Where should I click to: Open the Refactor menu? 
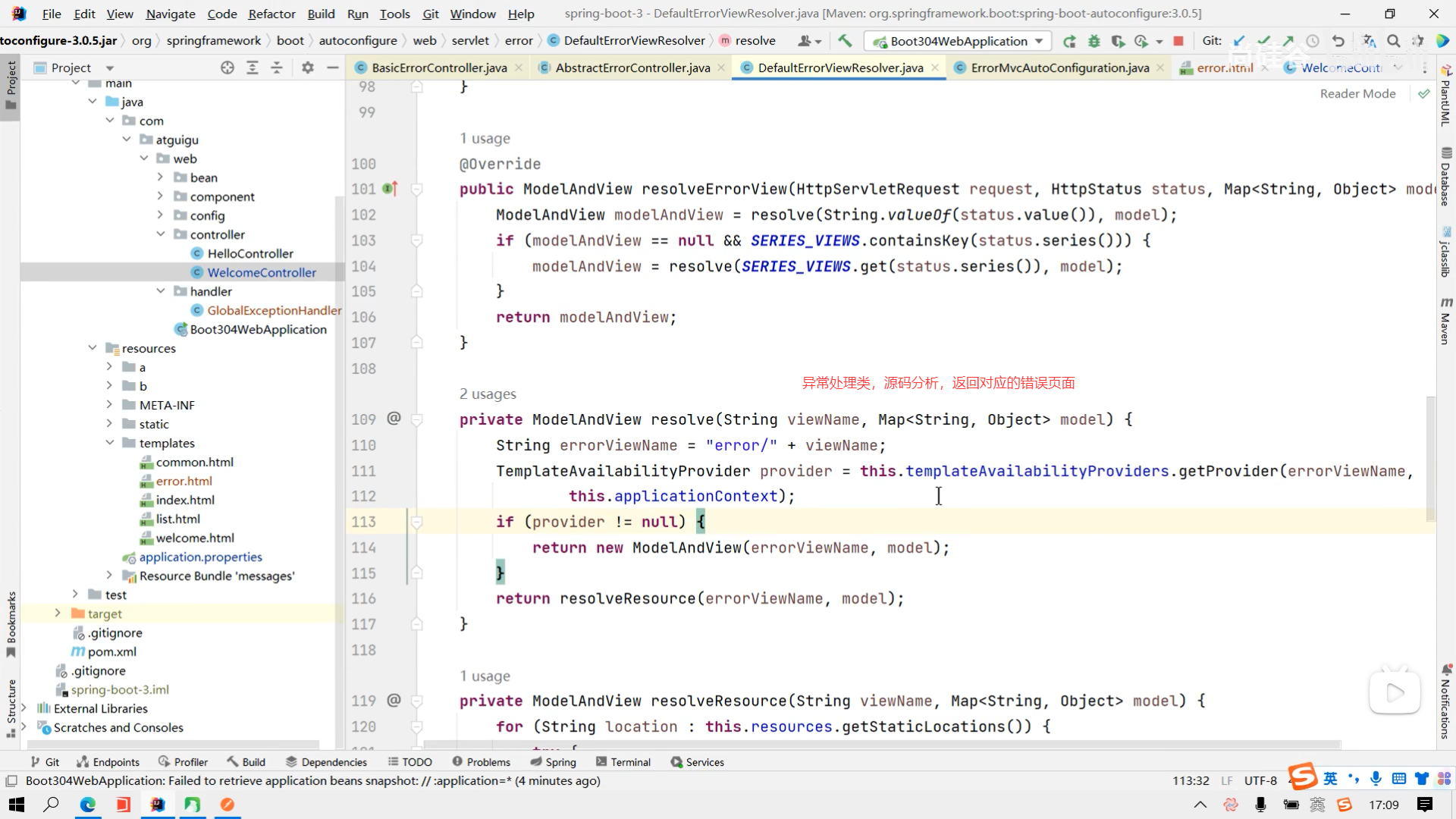(271, 14)
